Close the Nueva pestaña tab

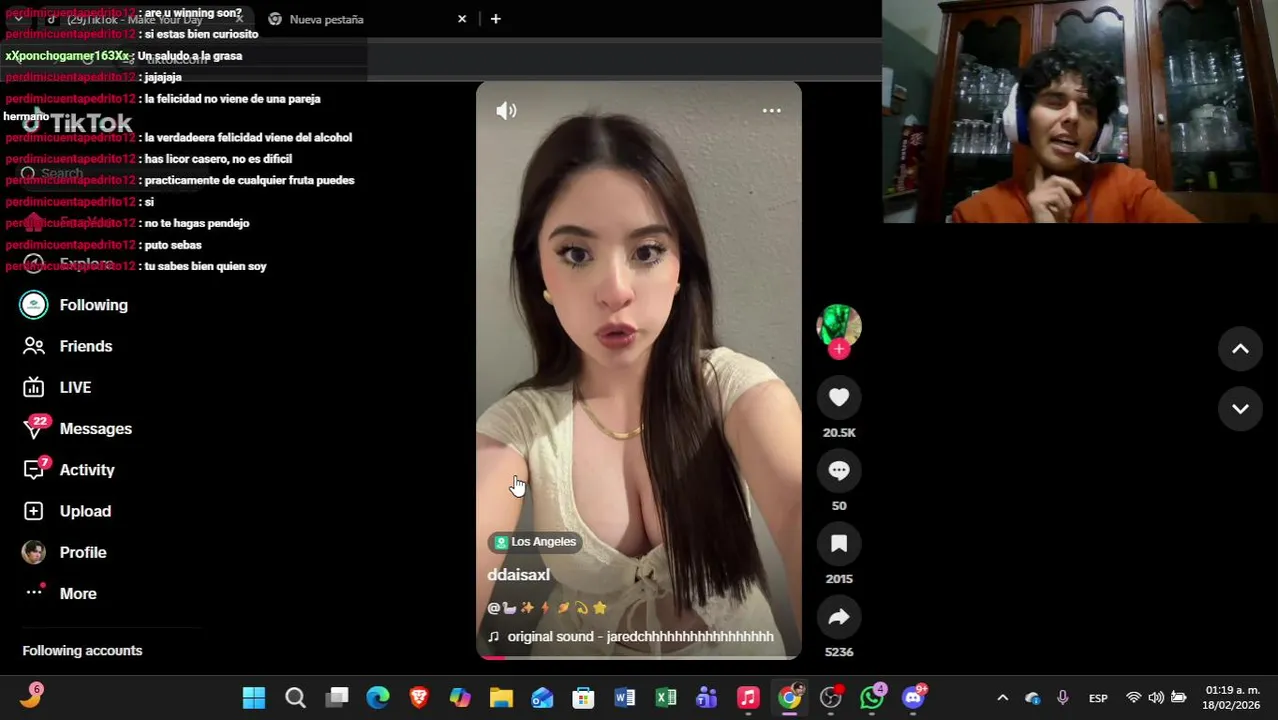[x=462, y=19]
